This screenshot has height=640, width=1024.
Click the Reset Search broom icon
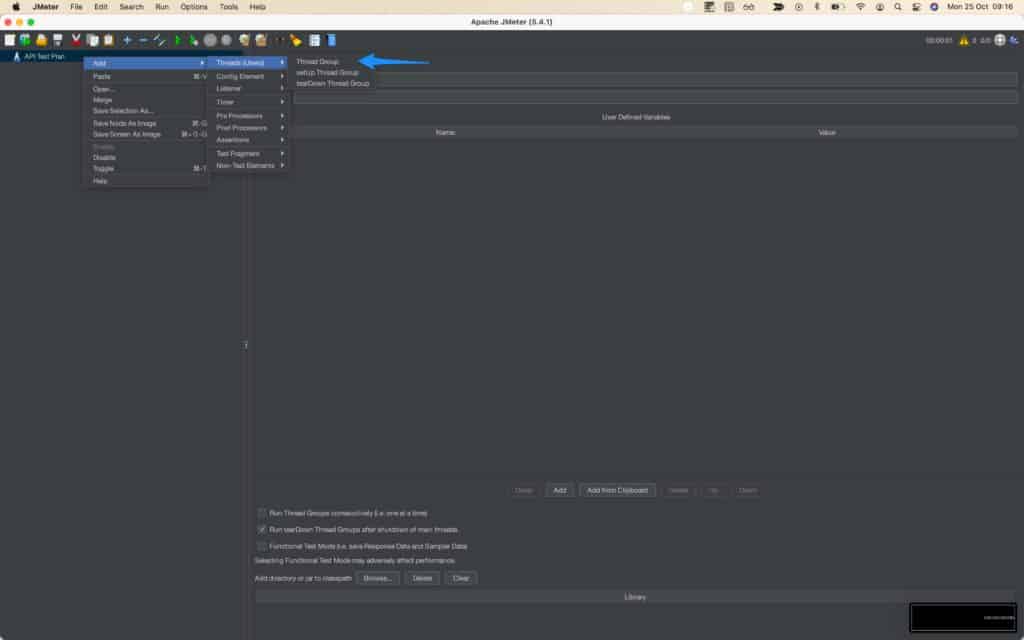(x=296, y=40)
